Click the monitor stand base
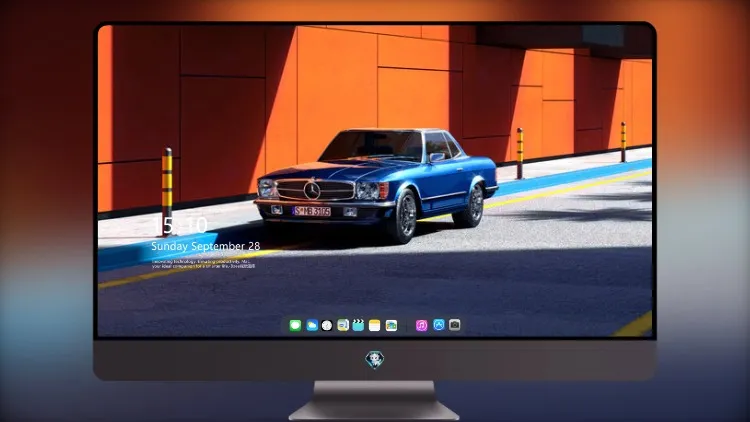The height and width of the screenshot is (422, 750). [x=374, y=401]
